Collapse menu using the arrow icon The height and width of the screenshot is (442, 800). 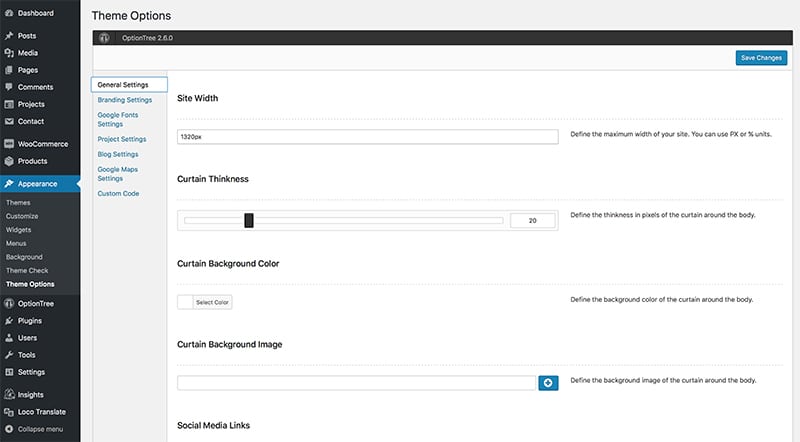[9, 429]
